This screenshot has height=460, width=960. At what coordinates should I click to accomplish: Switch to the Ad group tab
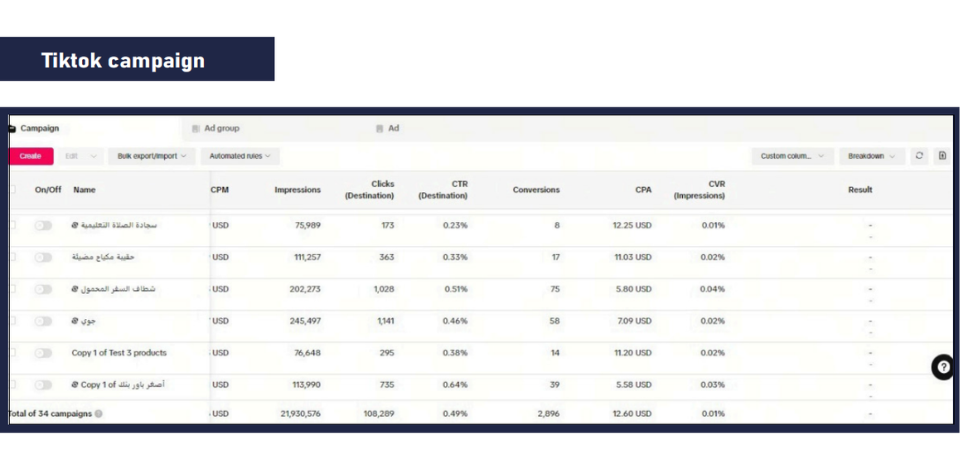point(221,129)
